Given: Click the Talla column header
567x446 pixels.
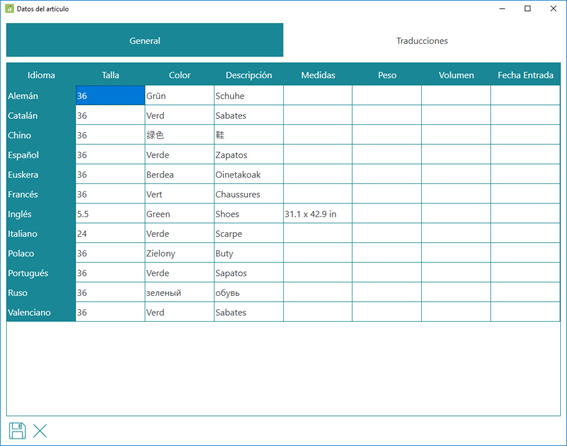Looking at the screenshot, I should [x=110, y=75].
